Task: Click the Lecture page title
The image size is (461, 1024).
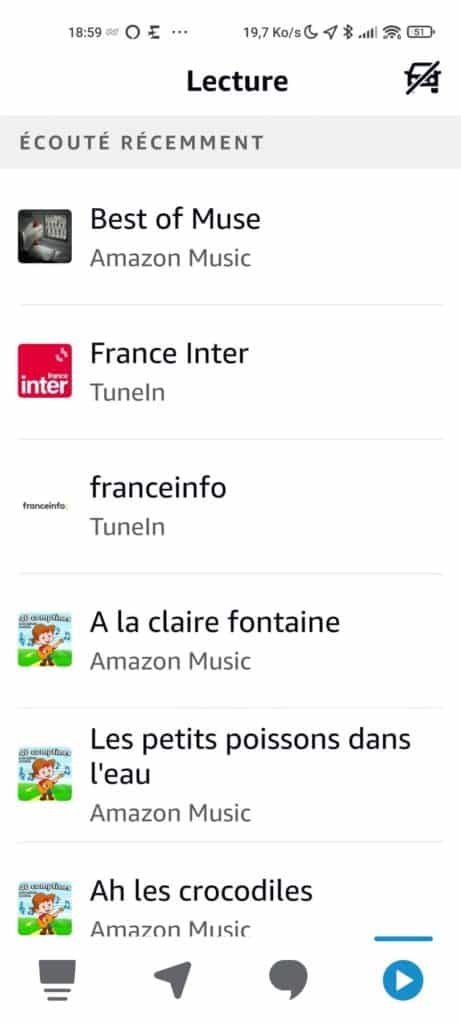Action: tap(237, 81)
